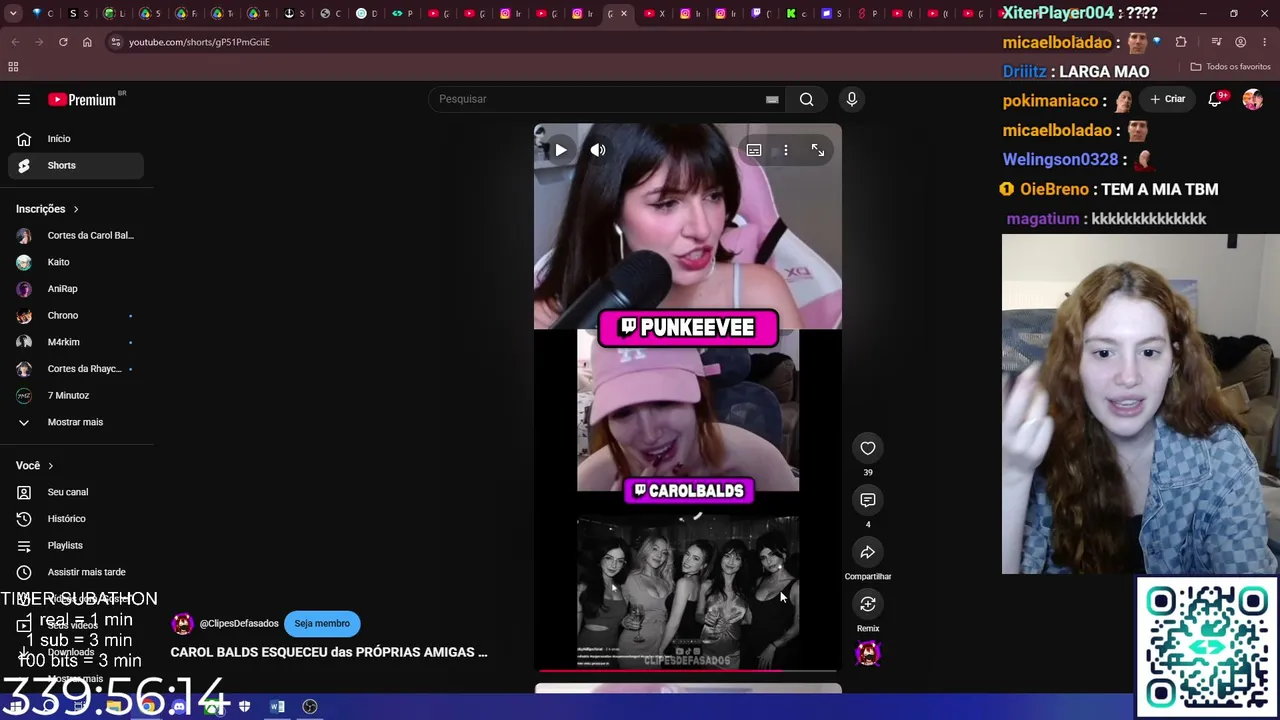The height and width of the screenshot is (720, 1280).
Task: Click the Criar create button
Action: pyautogui.click(x=1168, y=99)
